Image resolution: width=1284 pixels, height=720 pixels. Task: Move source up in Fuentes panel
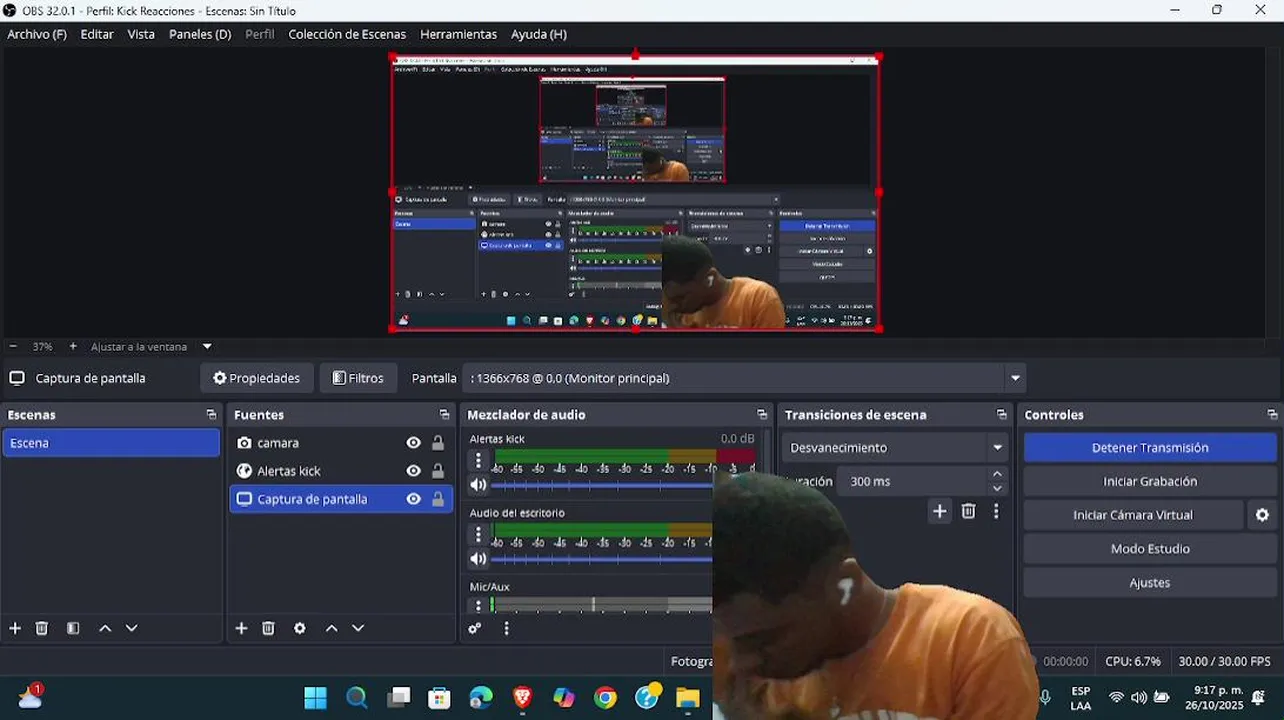tap(332, 628)
